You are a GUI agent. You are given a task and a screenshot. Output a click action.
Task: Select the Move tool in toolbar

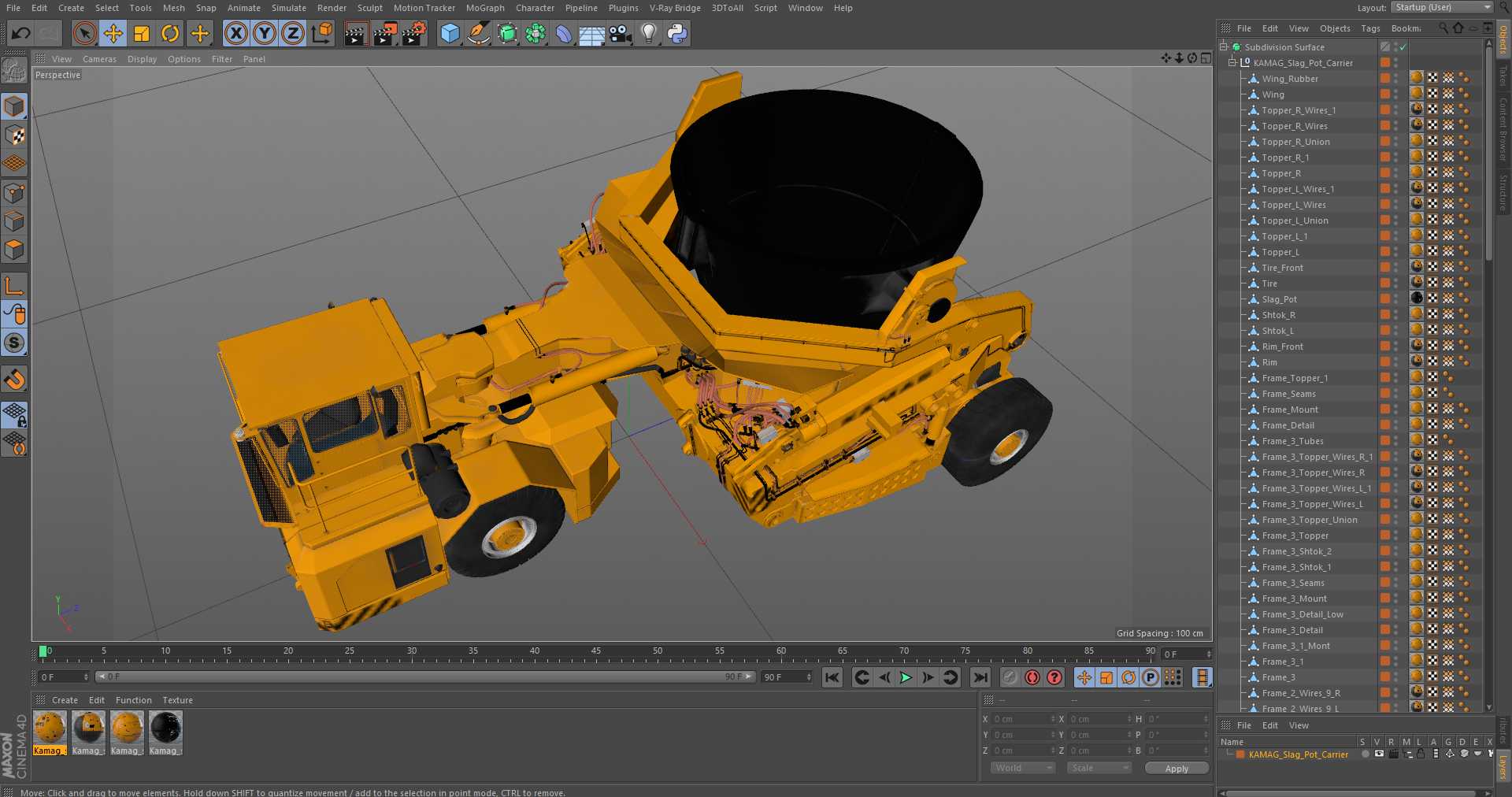tap(113, 33)
